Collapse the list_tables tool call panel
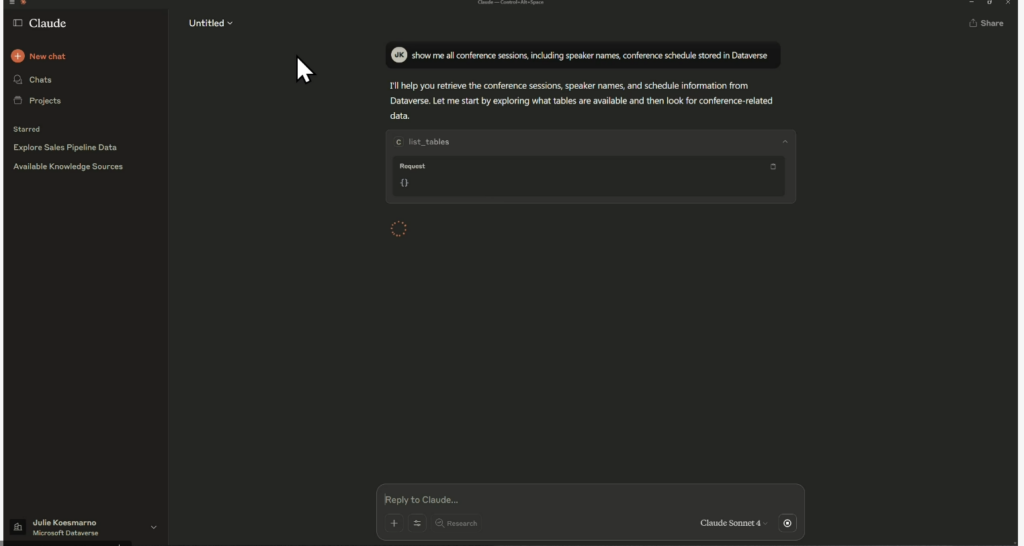The image size is (1024, 546). [785, 142]
